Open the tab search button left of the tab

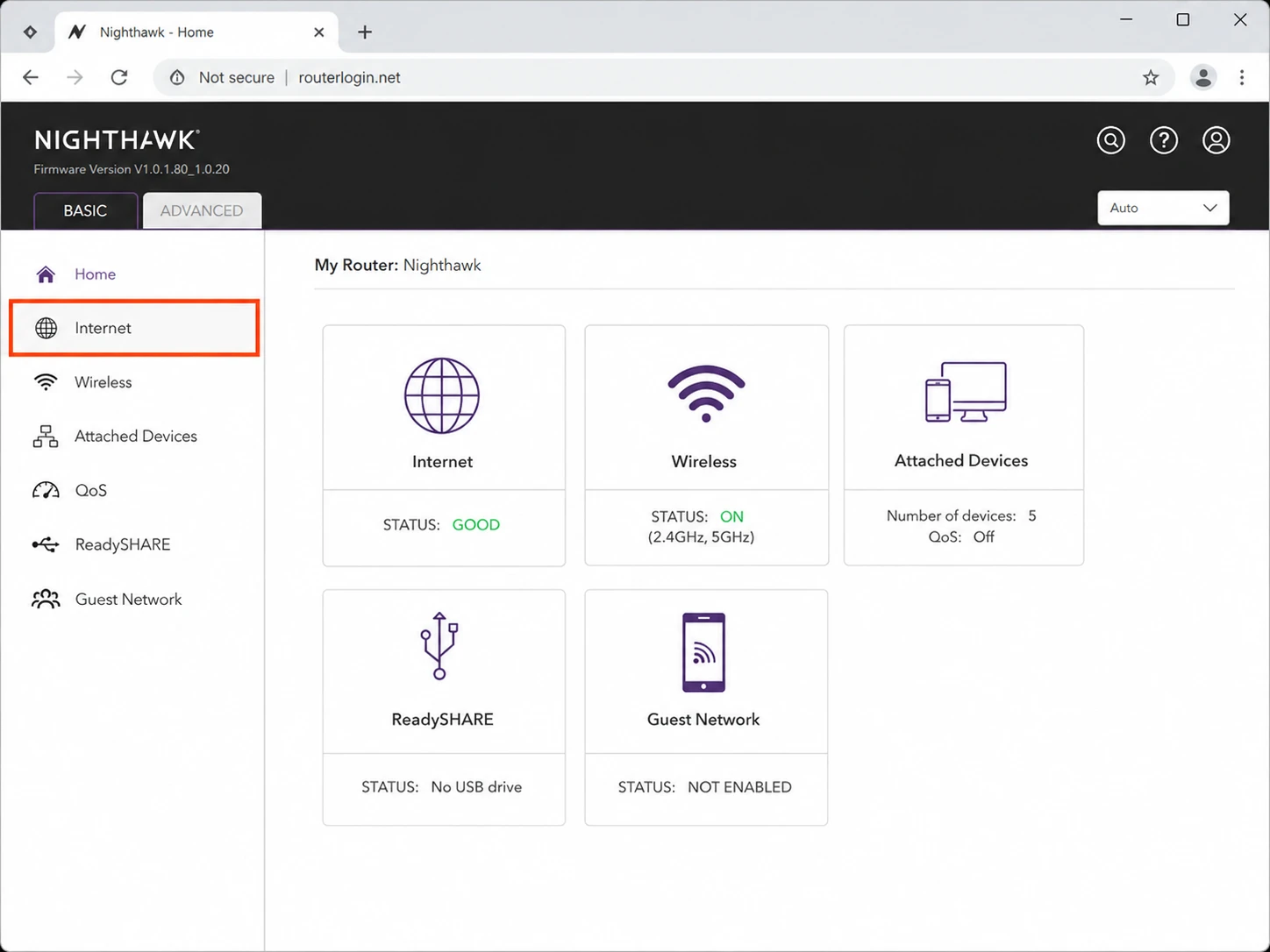pos(30,32)
